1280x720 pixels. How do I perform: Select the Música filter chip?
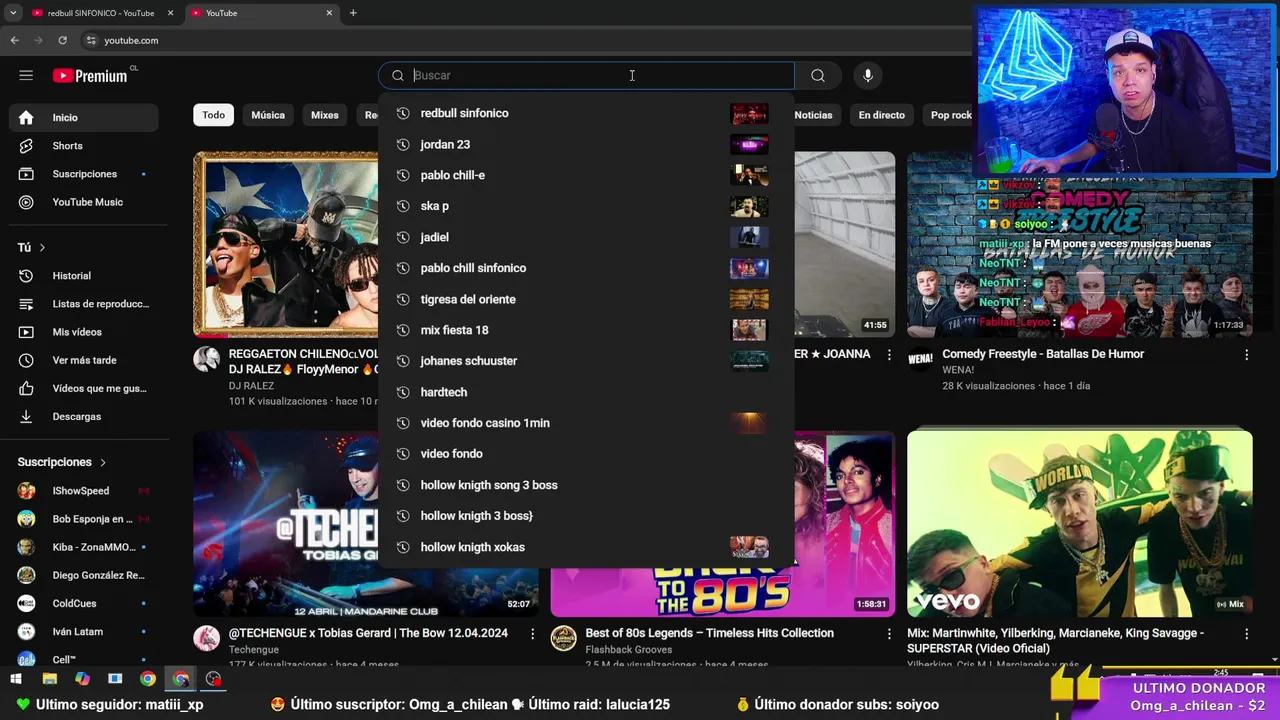pyautogui.click(x=268, y=115)
